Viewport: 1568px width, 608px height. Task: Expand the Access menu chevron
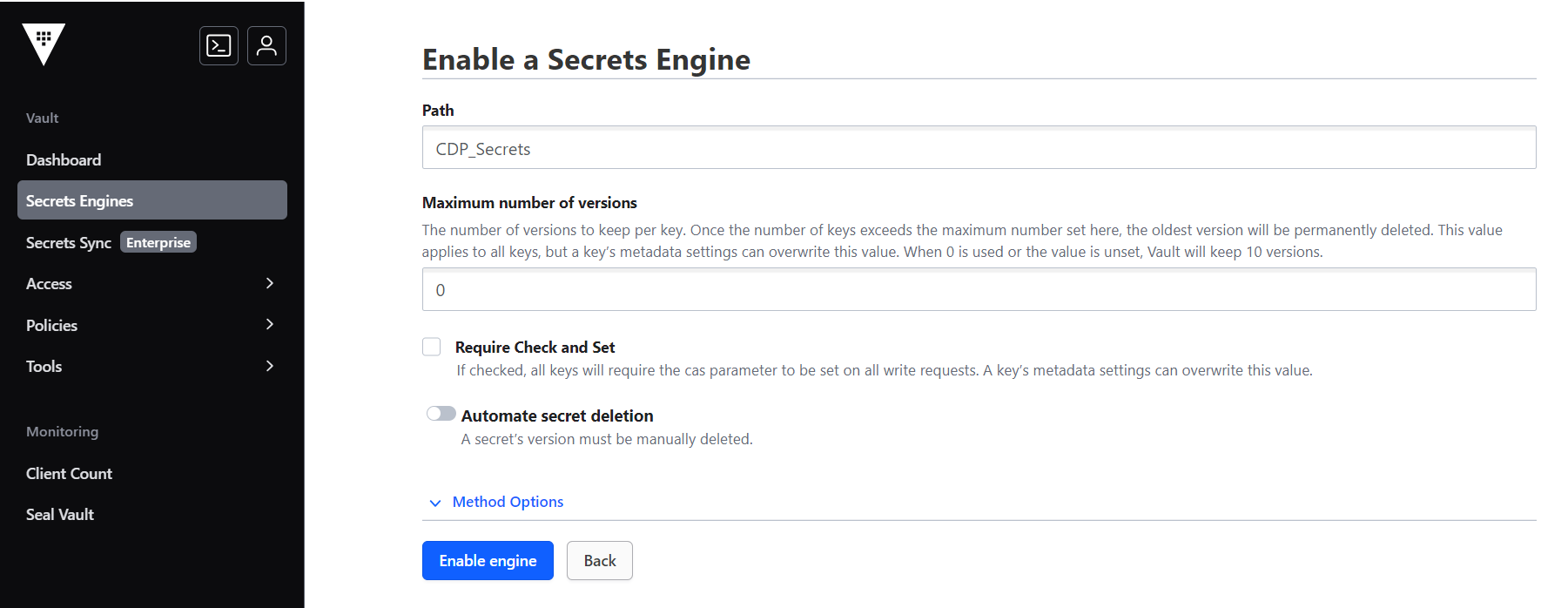(x=270, y=283)
